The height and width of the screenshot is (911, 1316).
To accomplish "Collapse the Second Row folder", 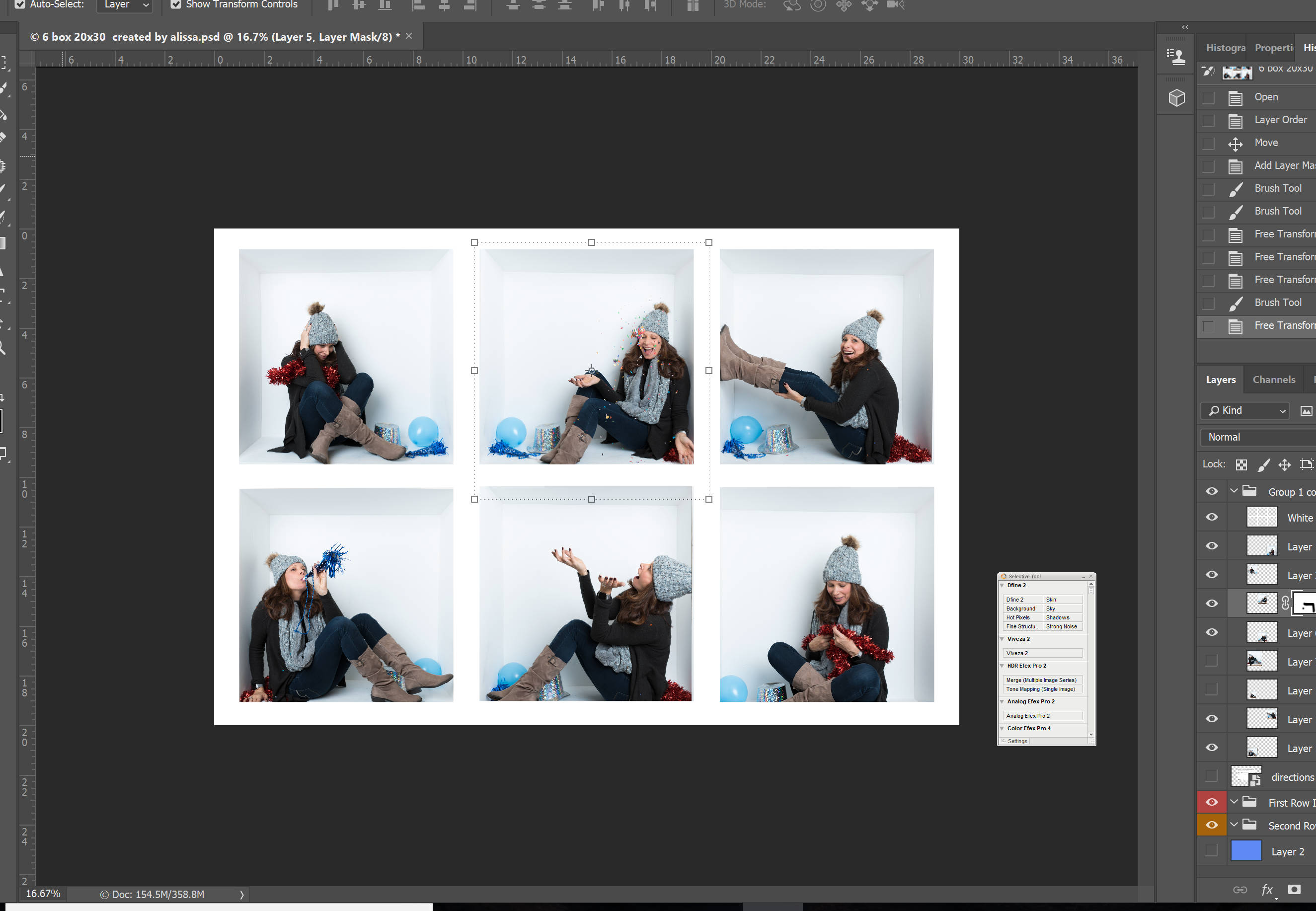I will coord(1234,825).
